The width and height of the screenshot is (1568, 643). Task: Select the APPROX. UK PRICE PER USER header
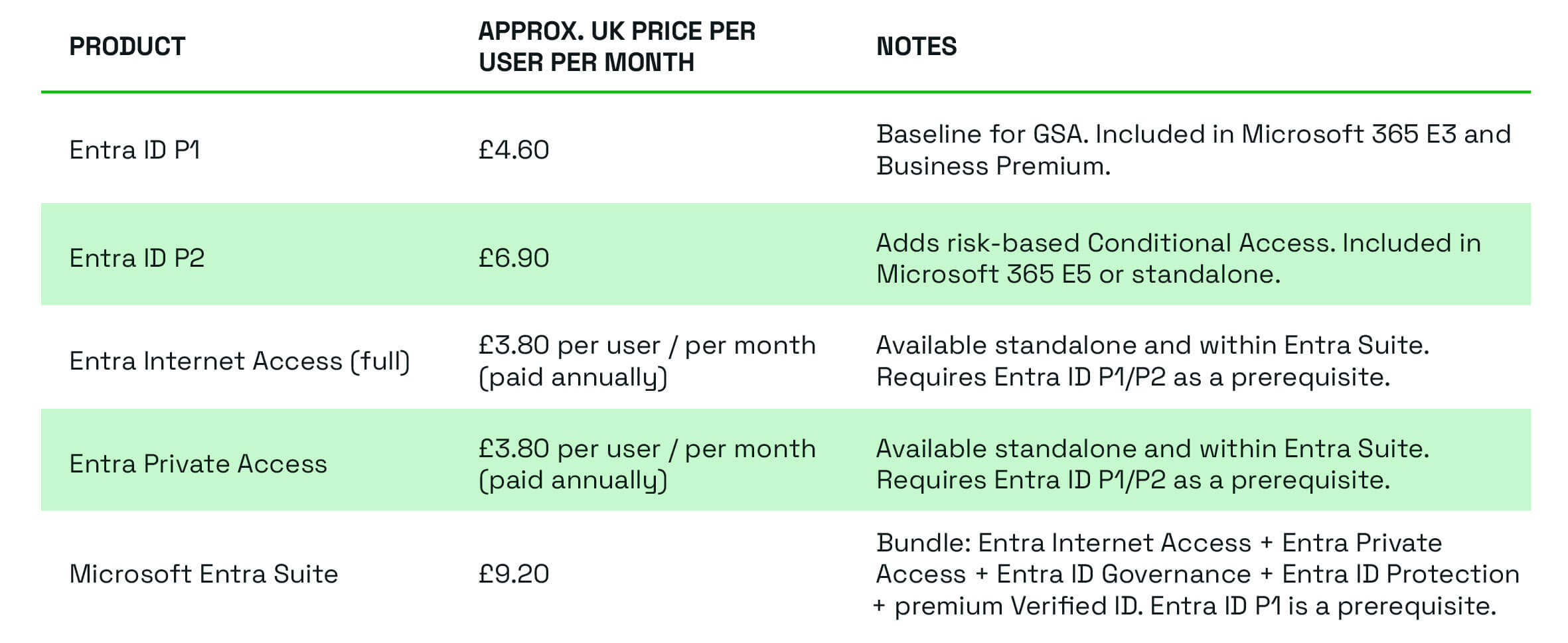coord(617,46)
